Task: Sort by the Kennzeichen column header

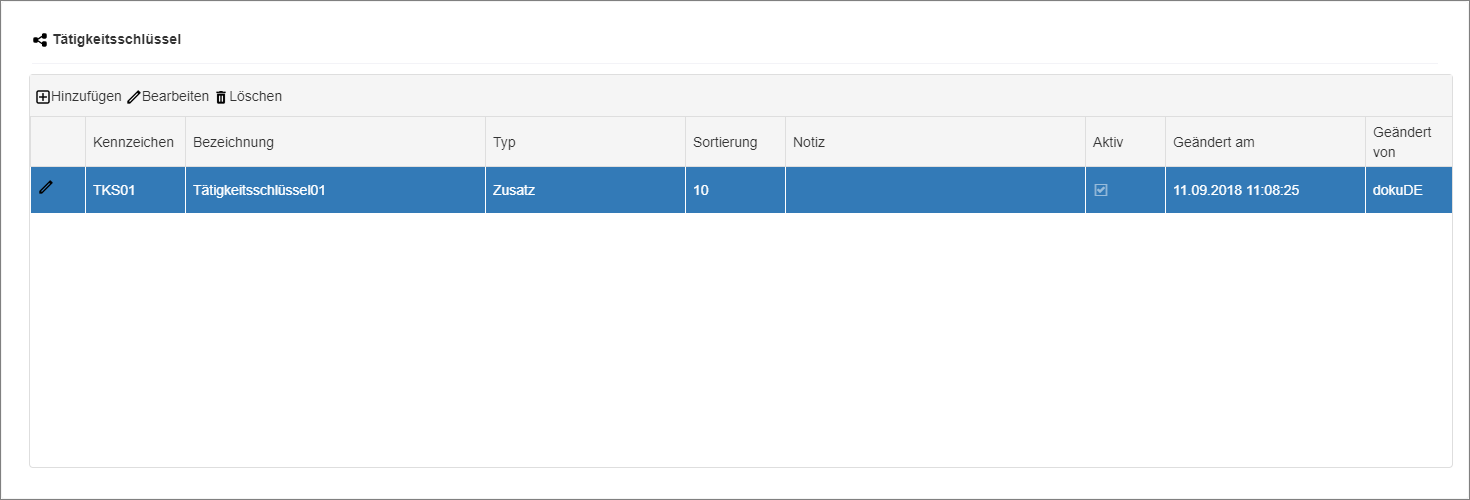Action: click(133, 142)
